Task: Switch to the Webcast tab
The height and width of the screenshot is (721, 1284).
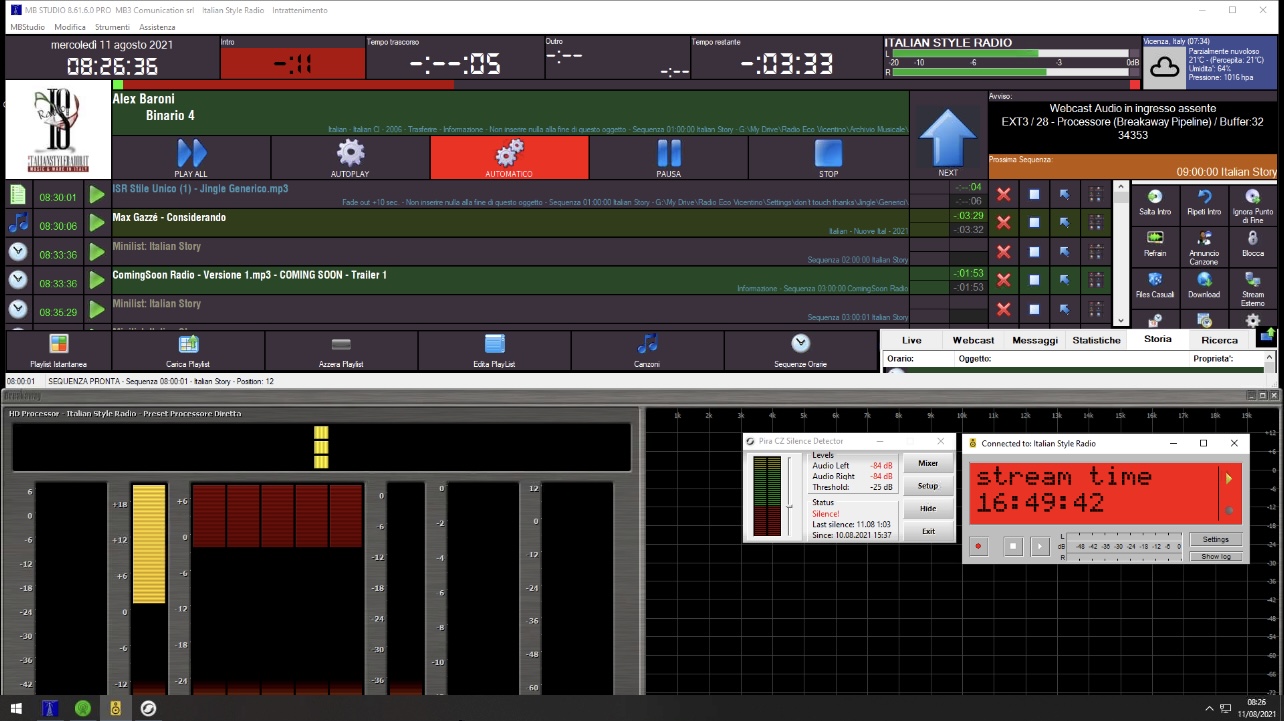Action: click(x=973, y=340)
